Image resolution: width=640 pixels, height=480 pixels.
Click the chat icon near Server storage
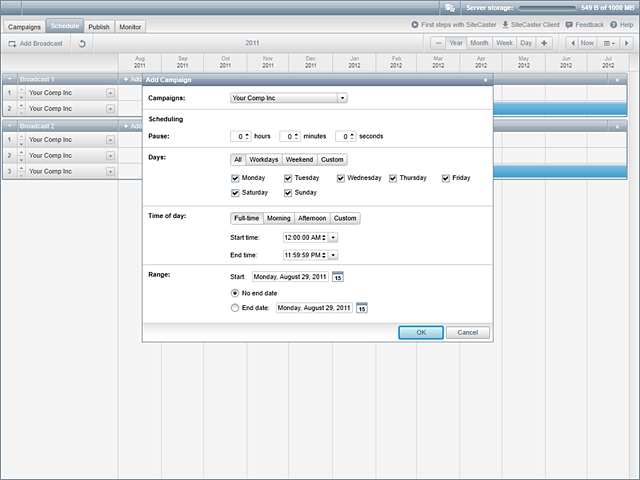coord(450,7)
